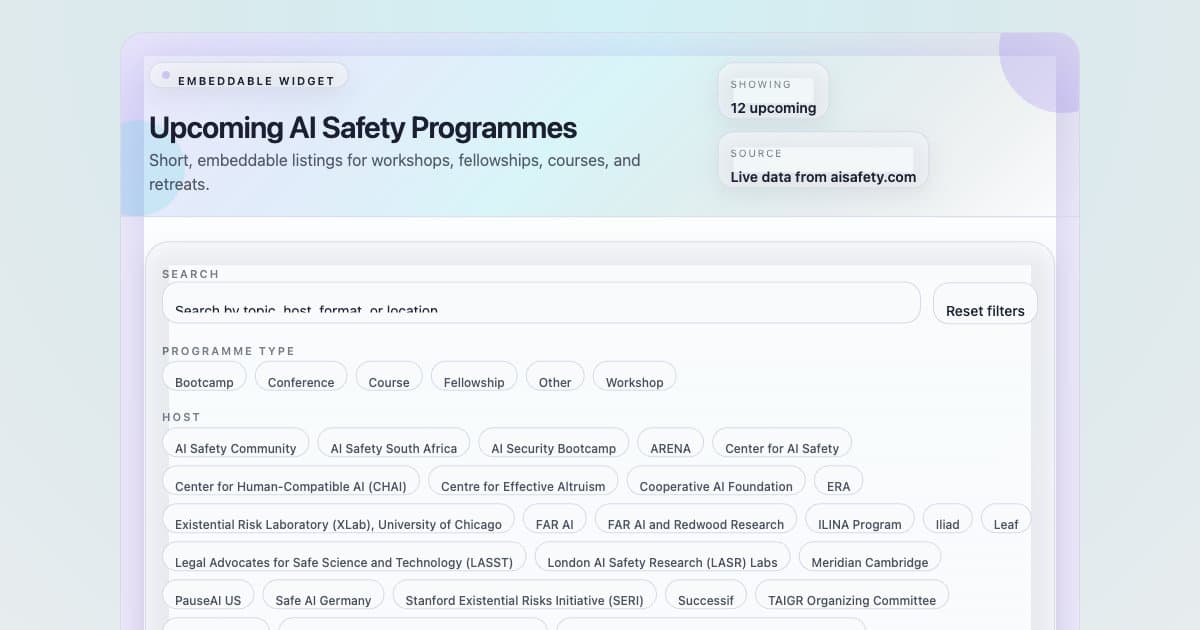Choose Cooperative AI Foundation host chip
Image resolution: width=1200 pixels, height=630 pixels.
(716, 481)
